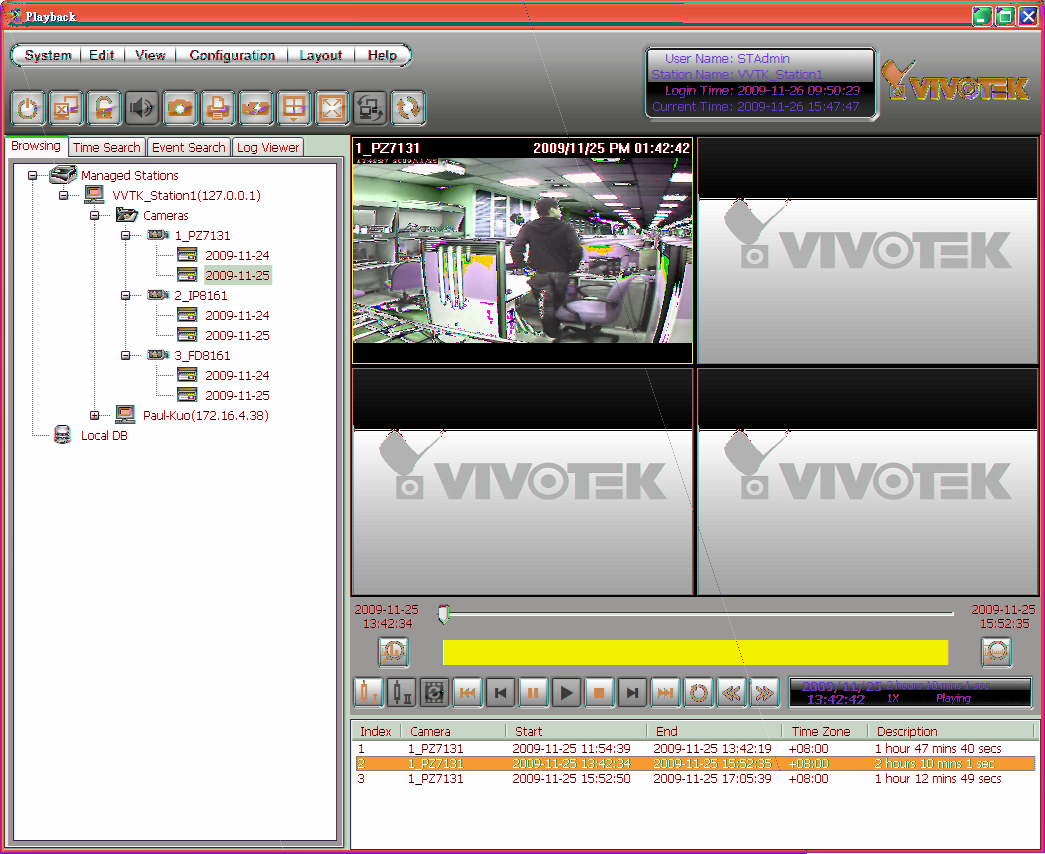Select the empty top-right video pane
This screenshot has height=854, width=1045.
[x=868, y=251]
